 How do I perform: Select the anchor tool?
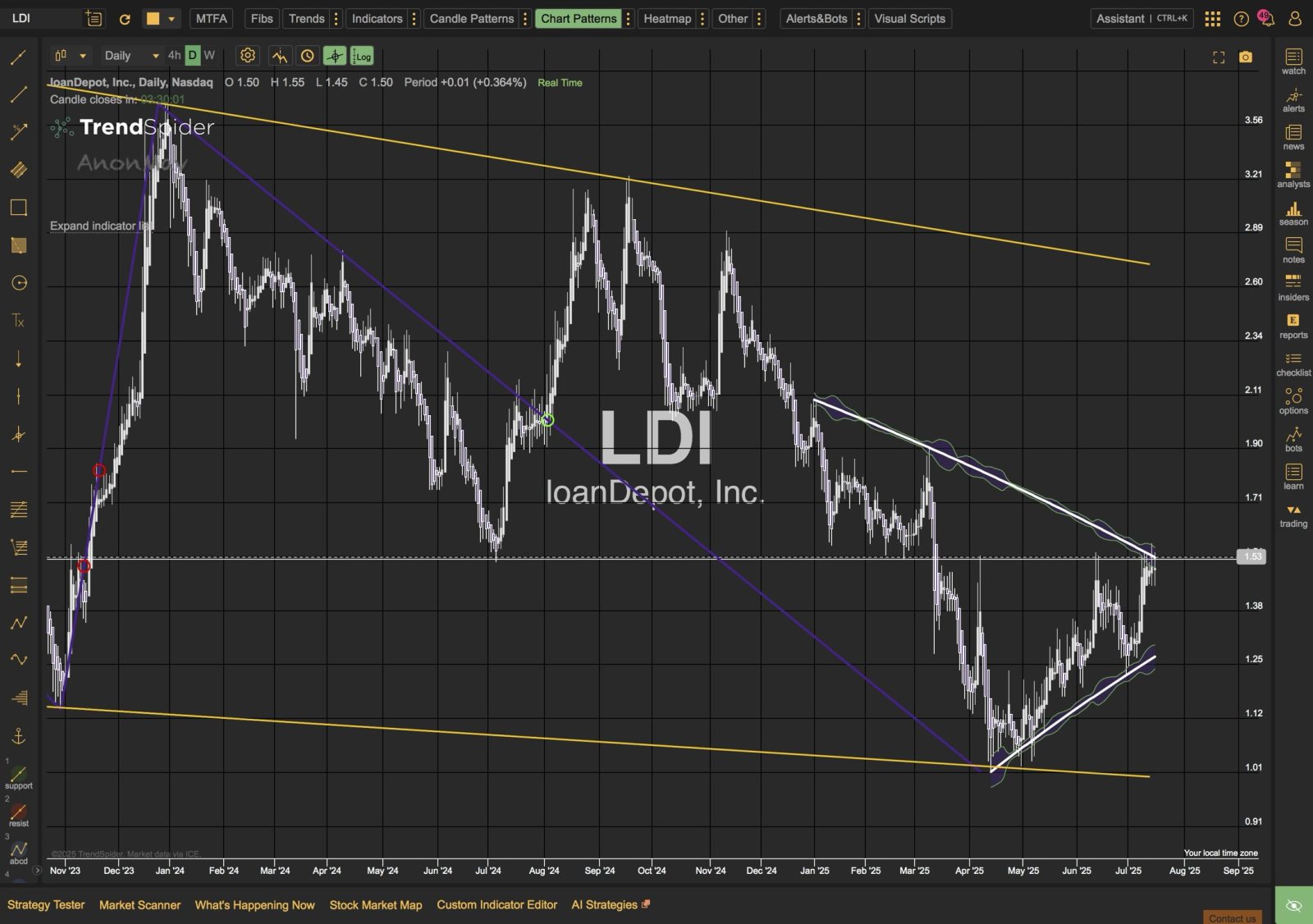click(x=18, y=736)
